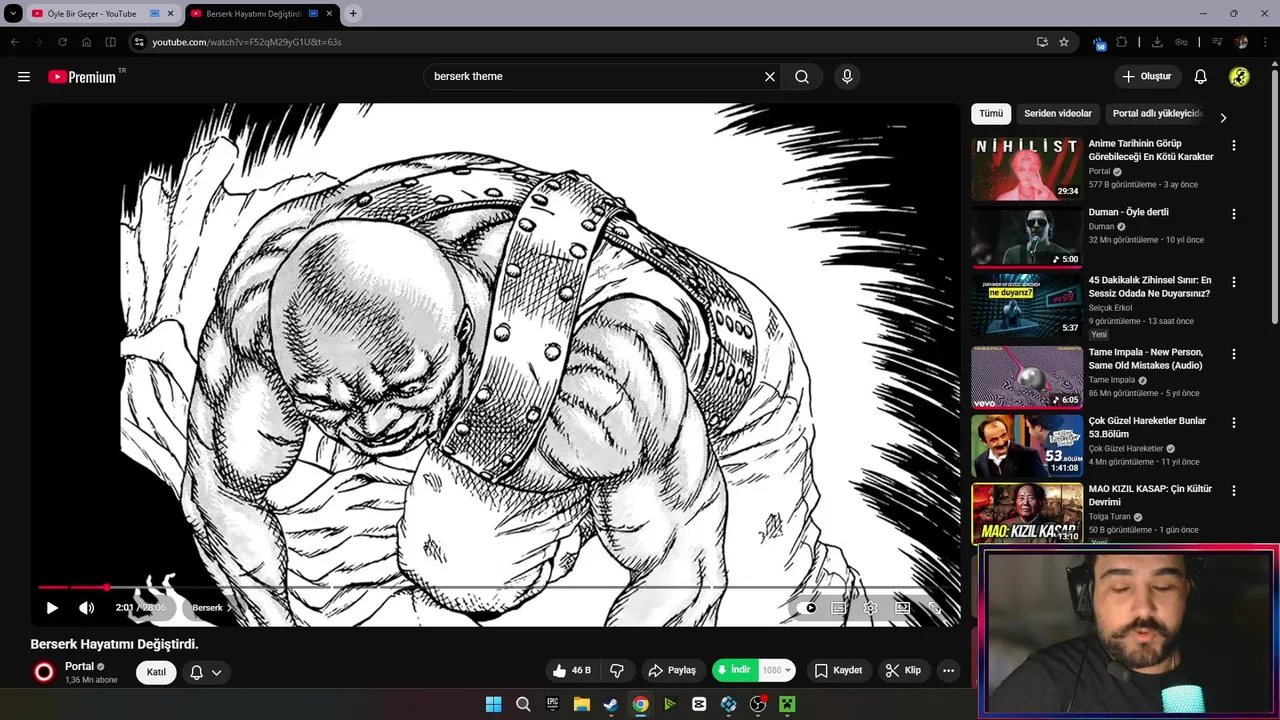Expand subscription notification bell dropdown
Screen dimensions: 1280x720
pyautogui.click(x=206, y=672)
